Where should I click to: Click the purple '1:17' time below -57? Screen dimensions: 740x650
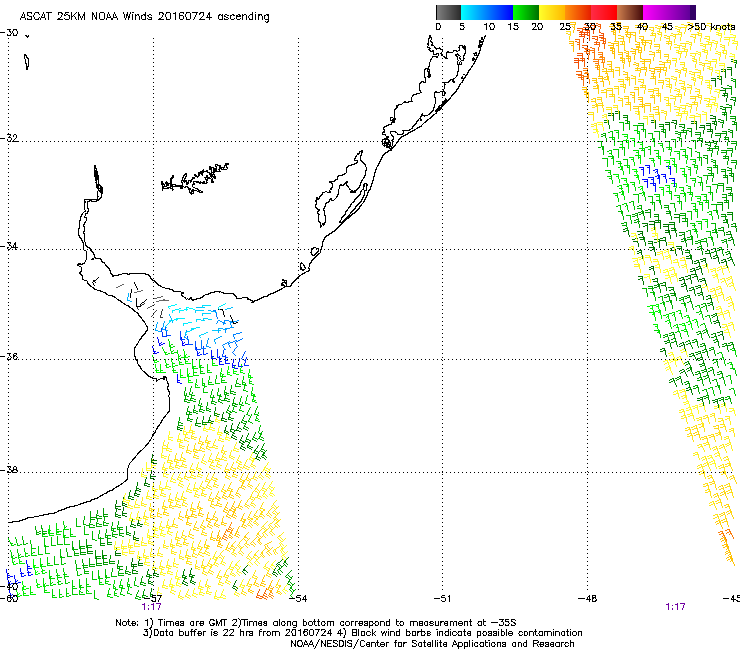coord(151,607)
